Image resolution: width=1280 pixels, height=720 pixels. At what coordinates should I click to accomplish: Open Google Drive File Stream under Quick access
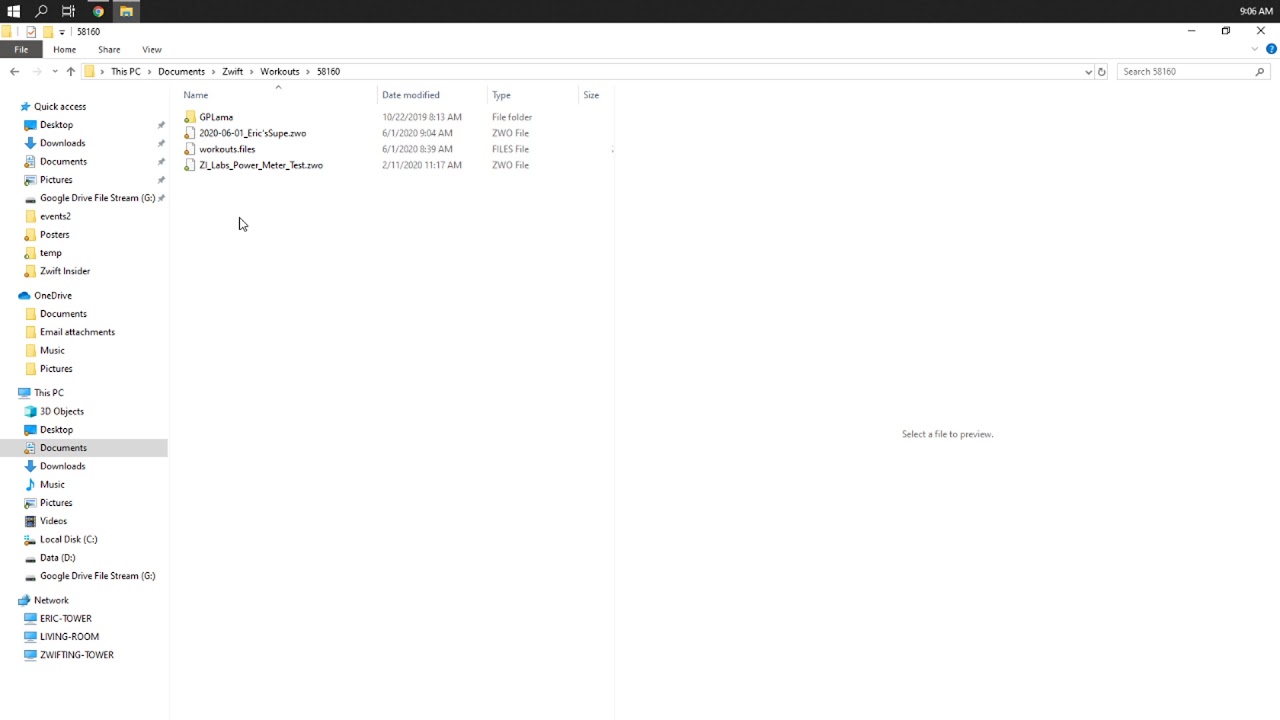[97, 198]
